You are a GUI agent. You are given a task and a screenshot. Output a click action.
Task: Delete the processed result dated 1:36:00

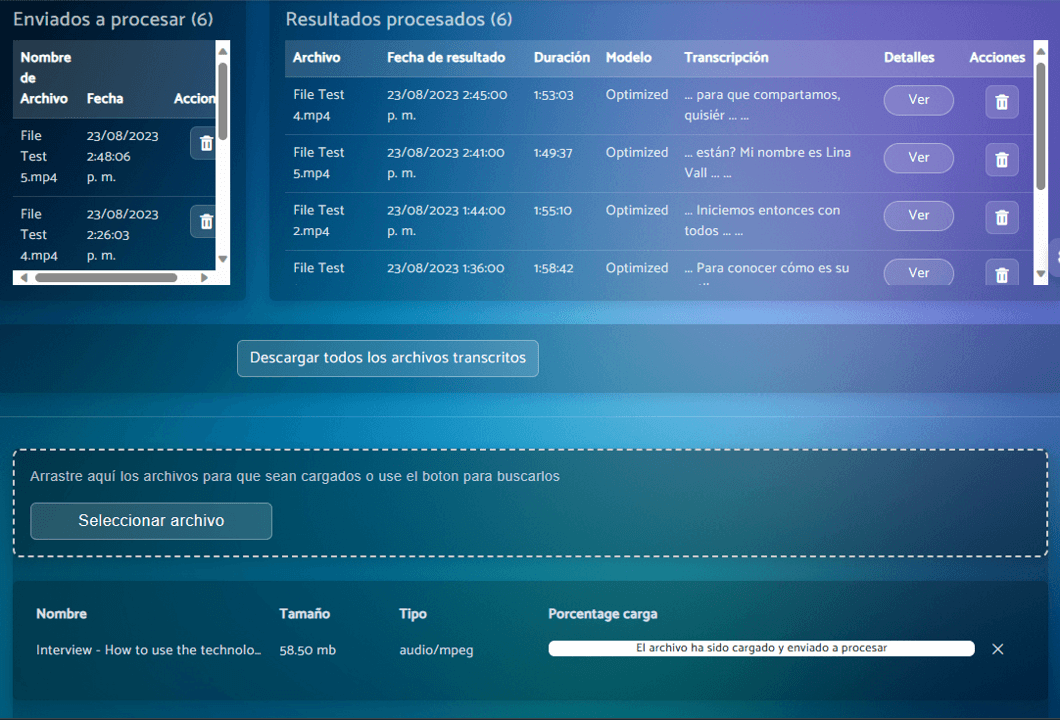[1001, 274]
